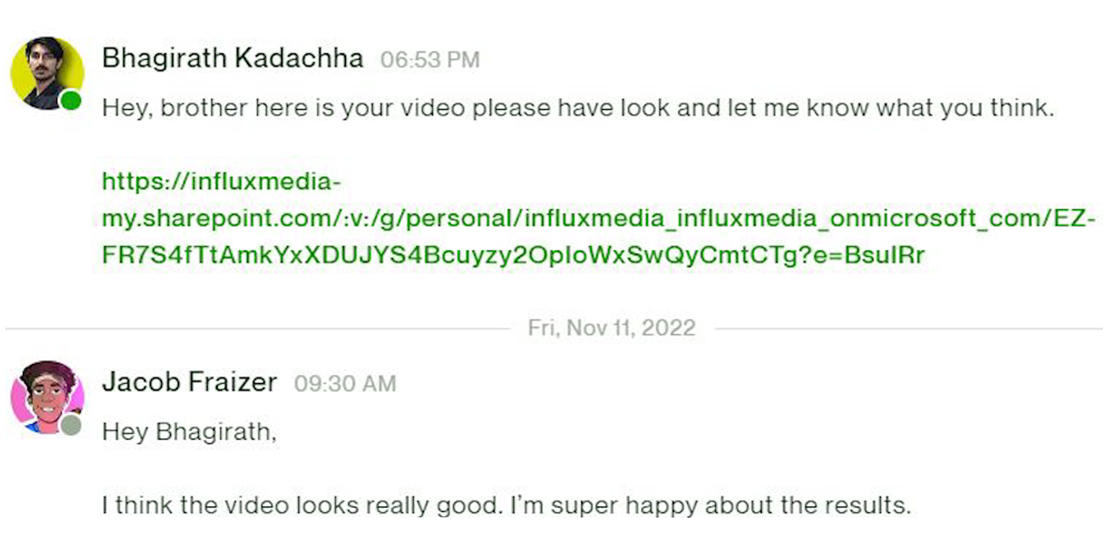Click the 'Fri, Nov 11, 2022' date divider
This screenshot has height=551, width=1108.
pyautogui.click(x=611, y=328)
